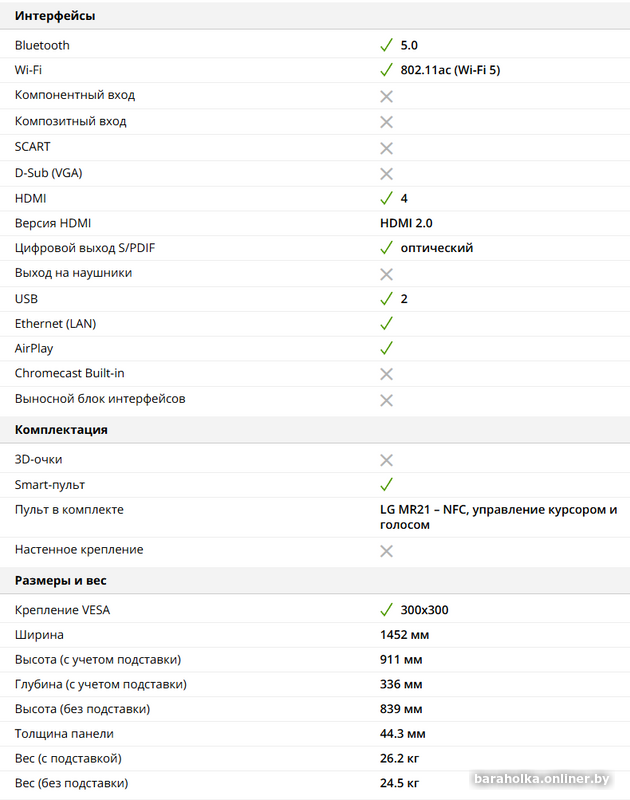This screenshot has height=800, width=630.
Task: Click the green checkmark for Крепление VESA
Action: (x=386, y=610)
